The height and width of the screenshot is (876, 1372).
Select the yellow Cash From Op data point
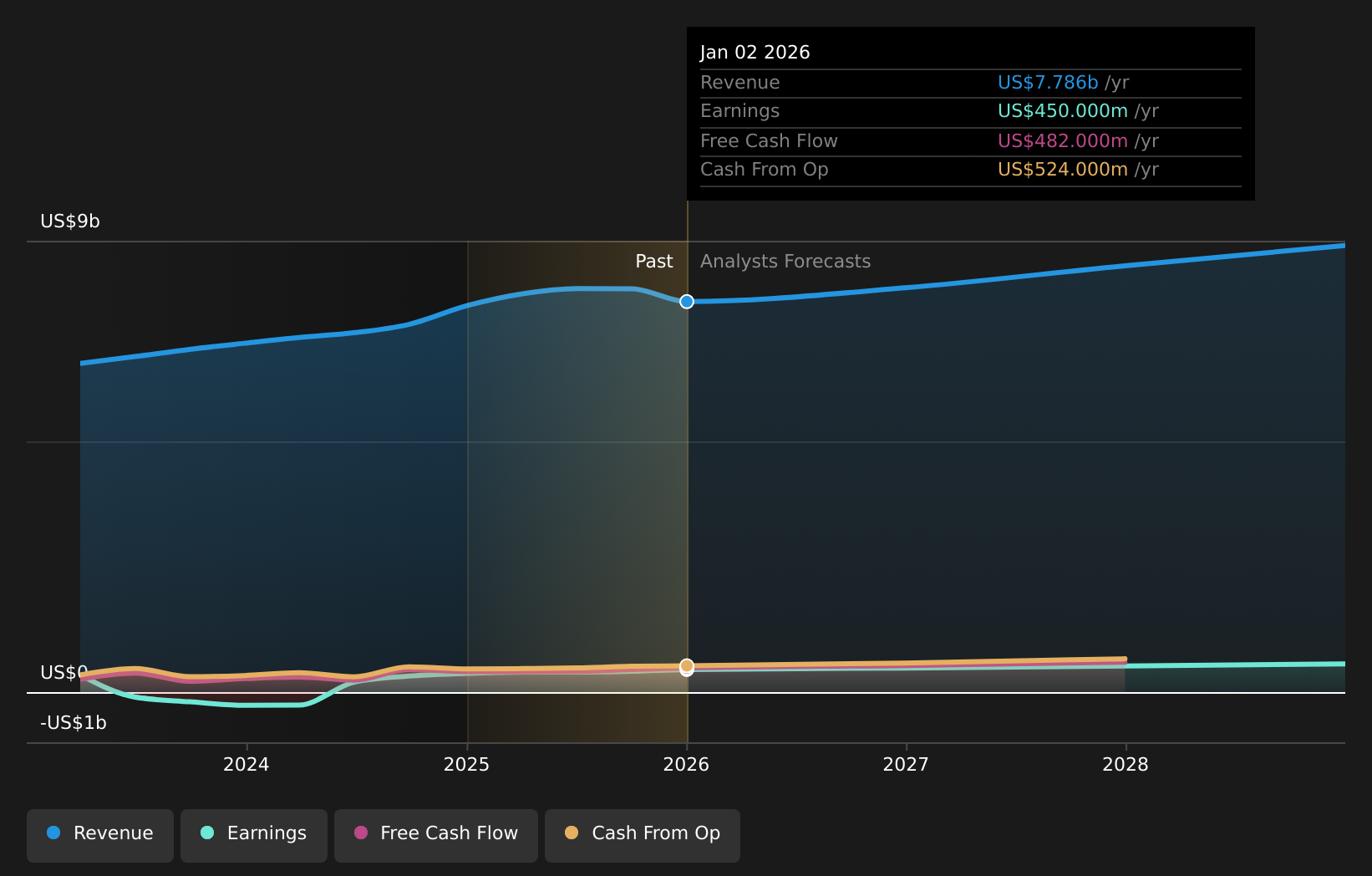click(x=687, y=668)
